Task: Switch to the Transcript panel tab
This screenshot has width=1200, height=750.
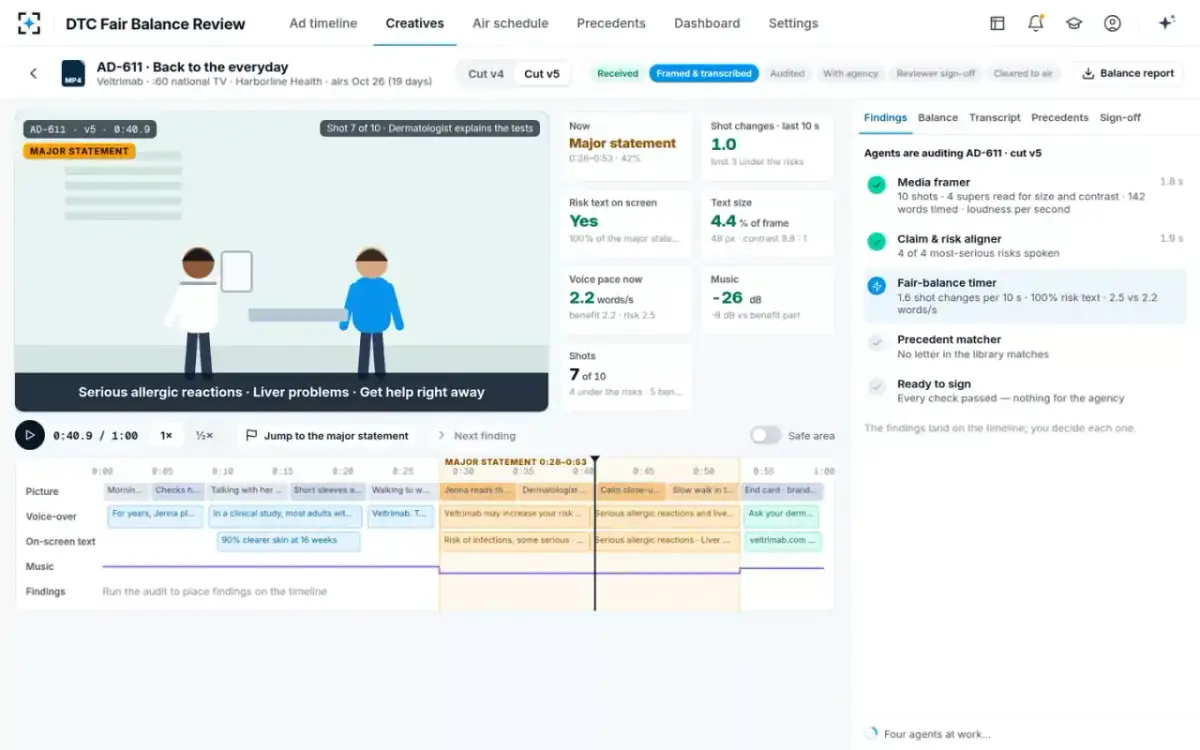Action: (x=995, y=117)
